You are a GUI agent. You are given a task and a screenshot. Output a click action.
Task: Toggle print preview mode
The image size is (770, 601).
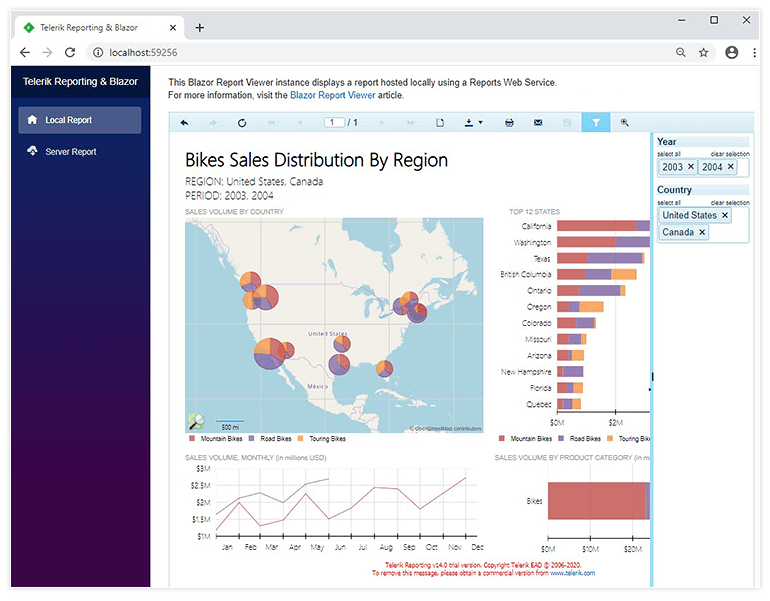click(x=440, y=123)
